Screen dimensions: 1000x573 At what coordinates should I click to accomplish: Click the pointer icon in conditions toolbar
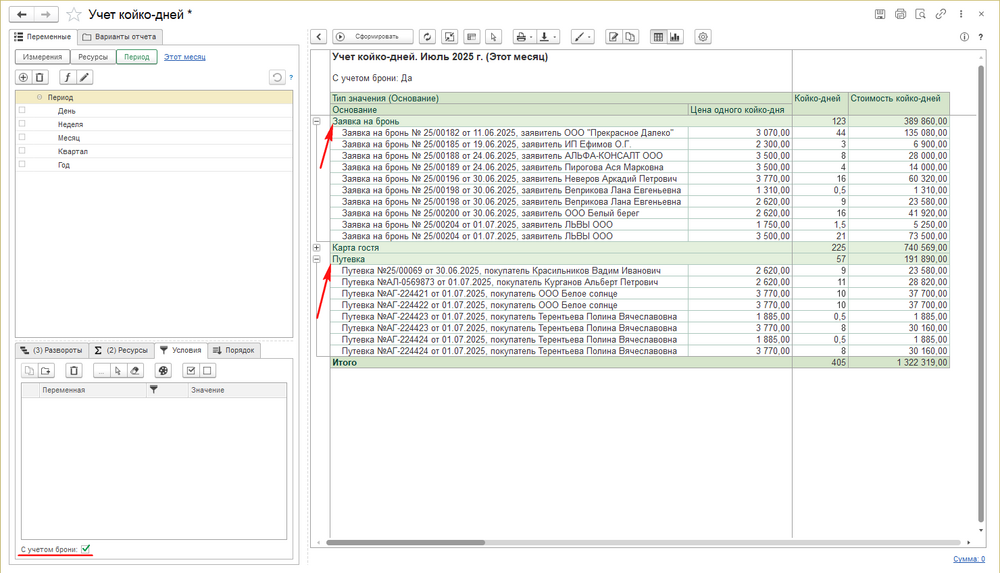(x=118, y=371)
